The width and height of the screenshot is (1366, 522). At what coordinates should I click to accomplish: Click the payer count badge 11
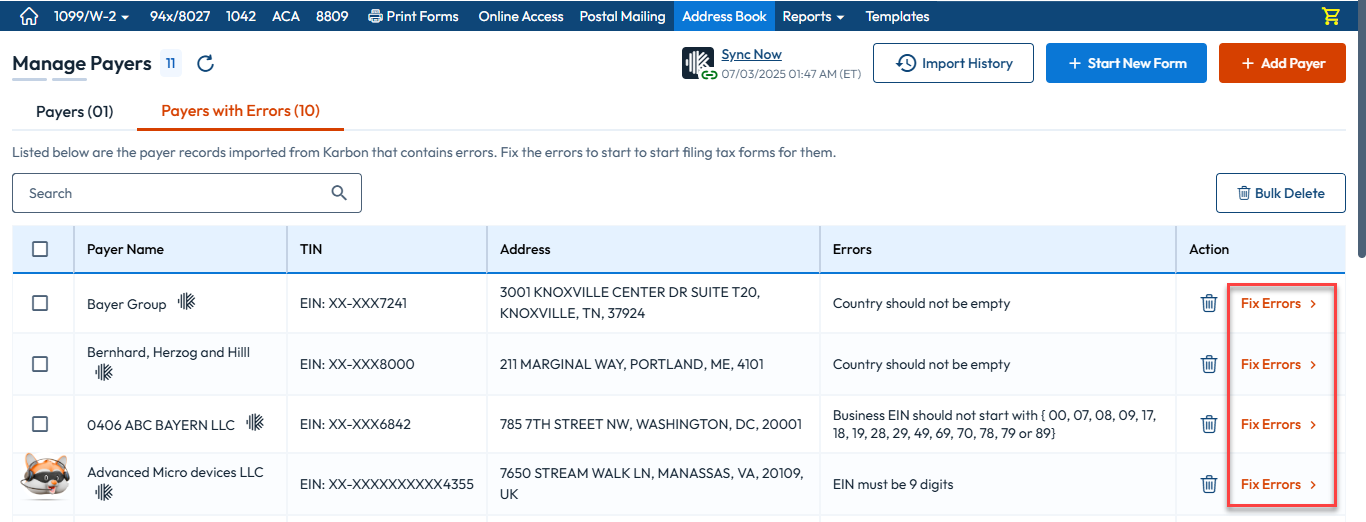point(170,64)
